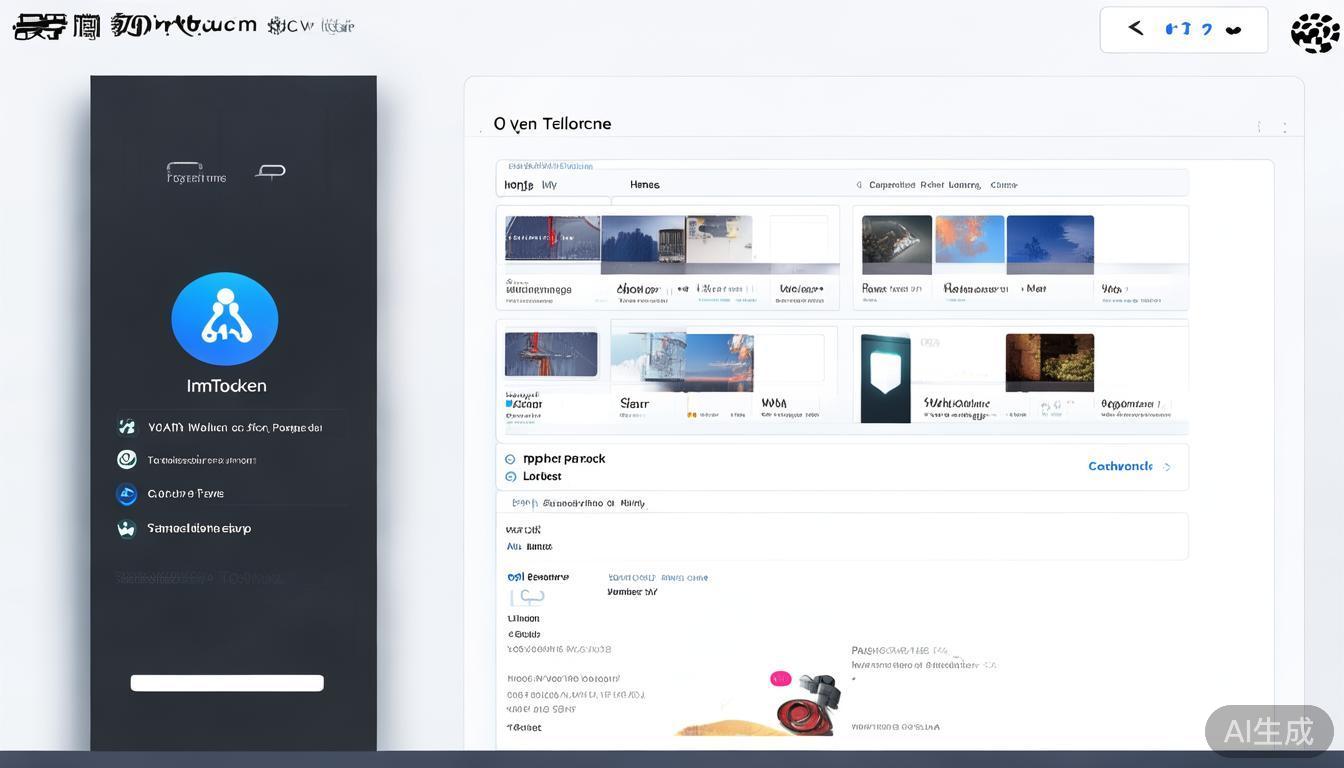This screenshot has width=1344, height=768.
Task: Open the small dropdown arrow in top-right box
Action: (x=1233, y=30)
